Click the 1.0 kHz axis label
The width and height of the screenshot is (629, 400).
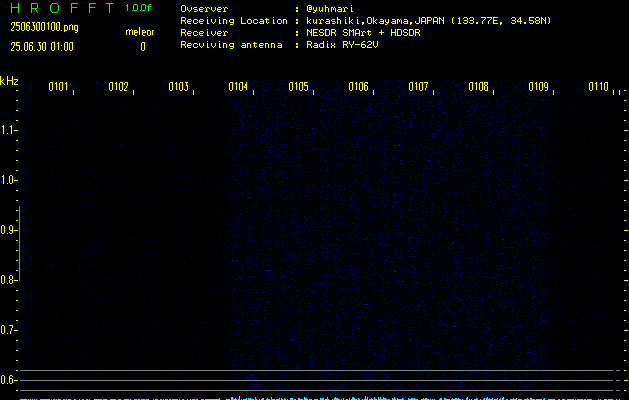8,180
